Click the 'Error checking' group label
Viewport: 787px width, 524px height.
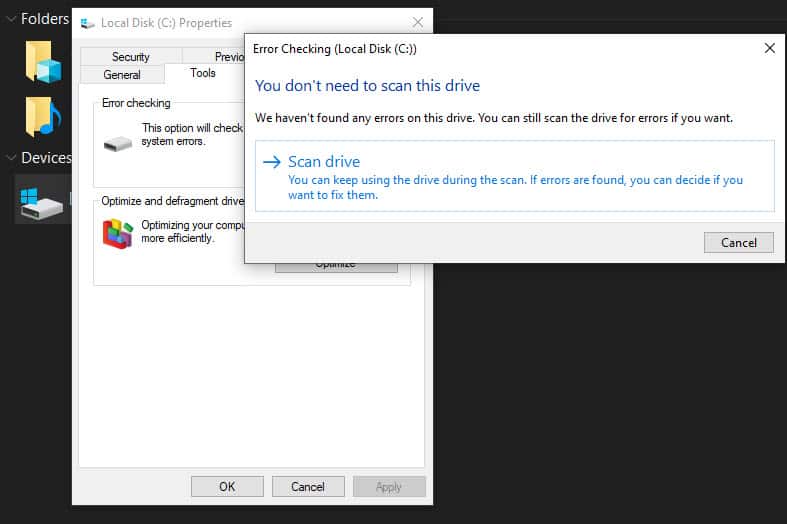pyautogui.click(x=136, y=103)
